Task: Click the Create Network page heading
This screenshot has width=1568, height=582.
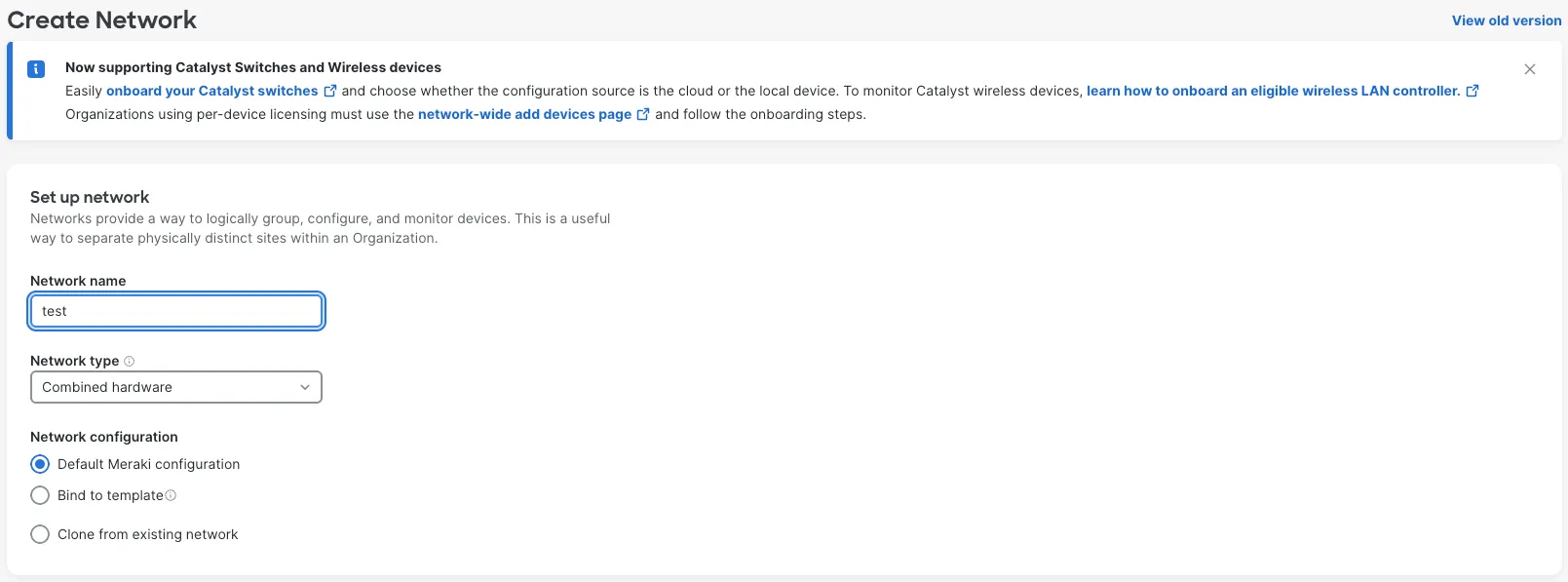Action: [x=102, y=20]
